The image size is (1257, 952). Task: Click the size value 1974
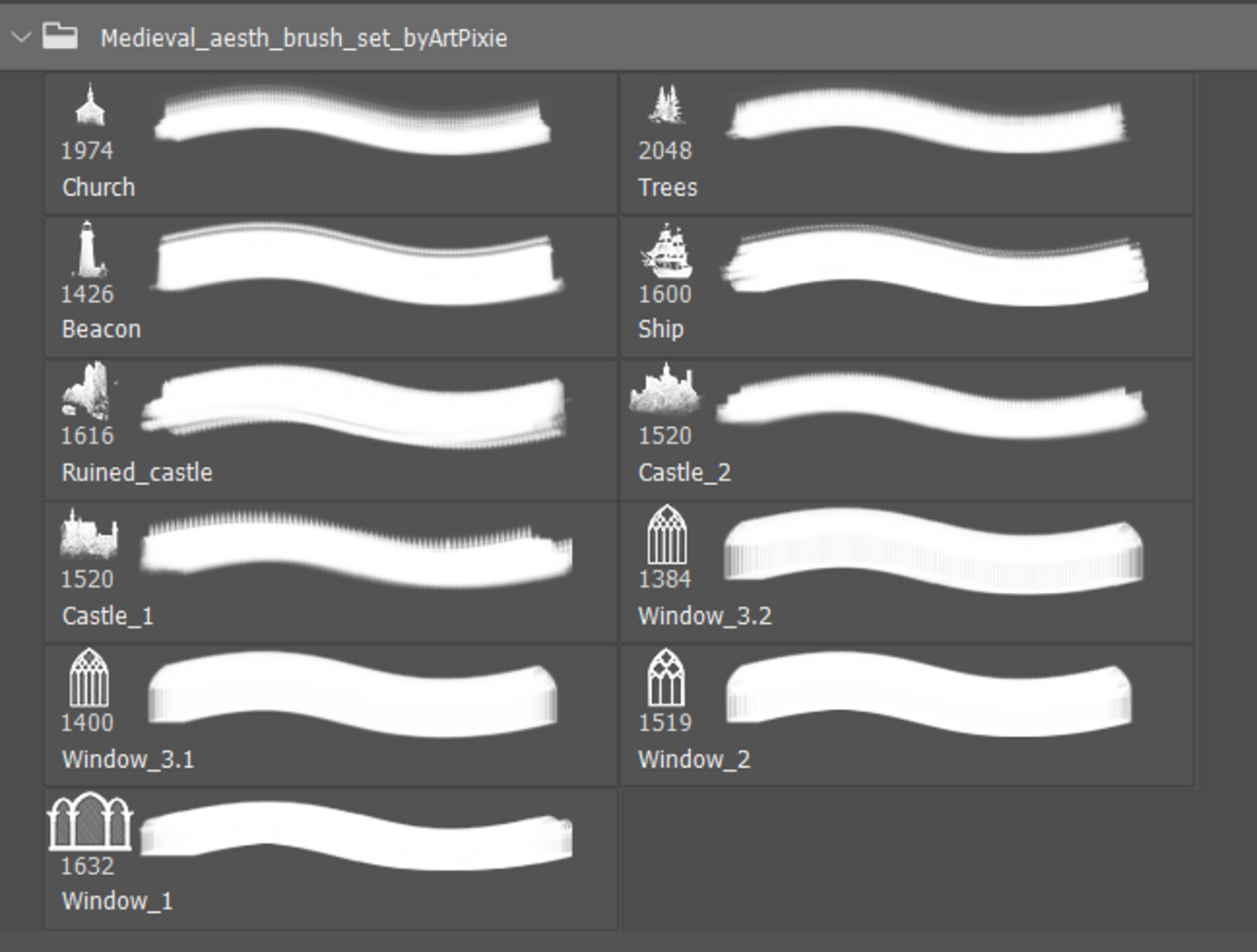[x=87, y=151]
